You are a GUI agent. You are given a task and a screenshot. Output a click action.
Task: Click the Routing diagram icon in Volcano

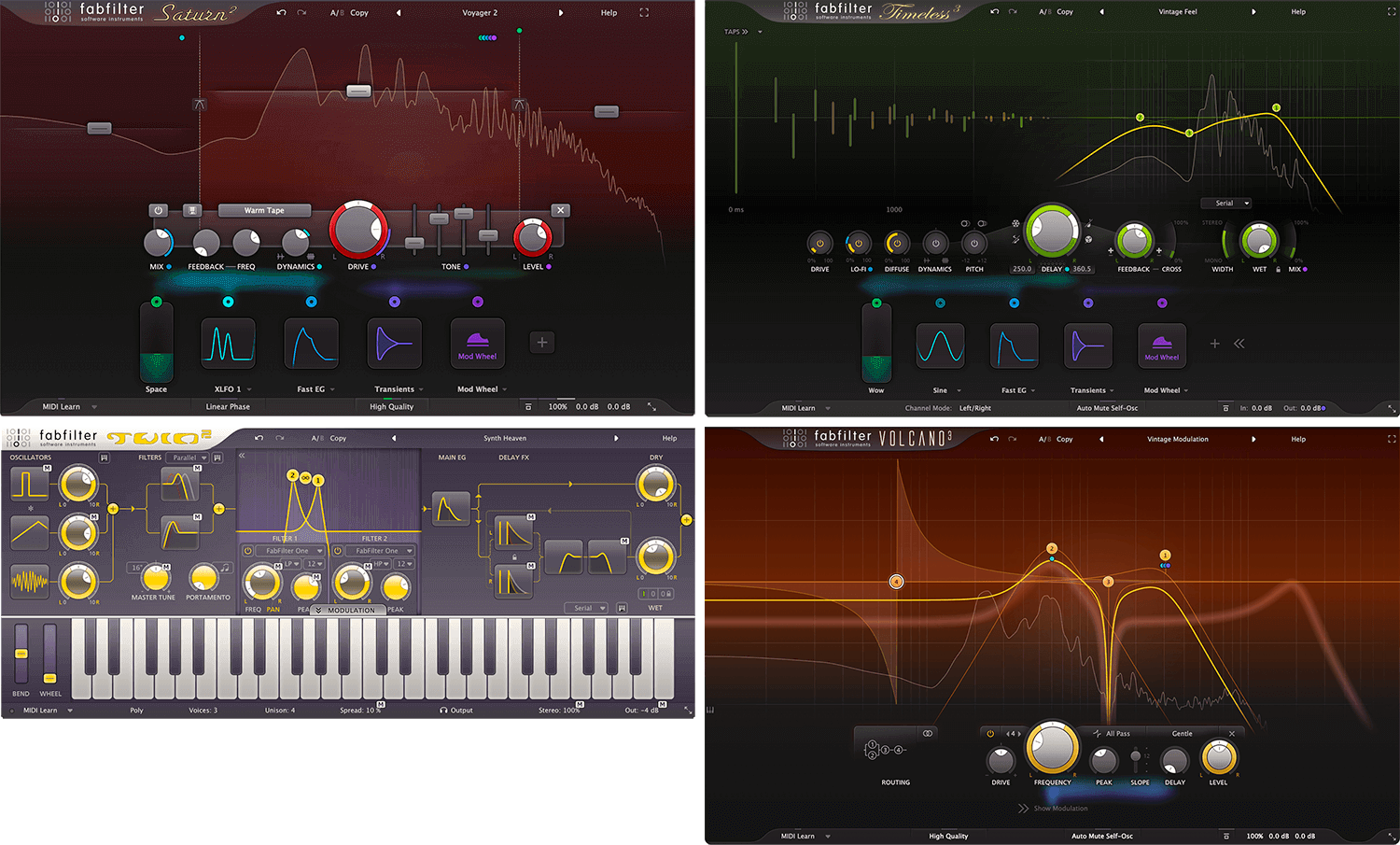[886, 749]
